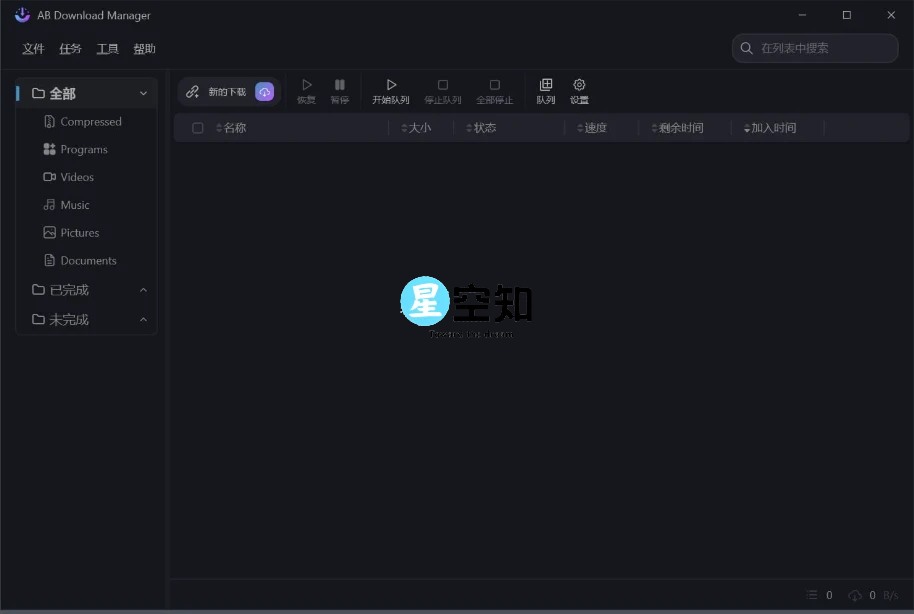This screenshot has height=614, width=914.
Task: Check the select-all checkbox in the header row
Action: click(196, 127)
